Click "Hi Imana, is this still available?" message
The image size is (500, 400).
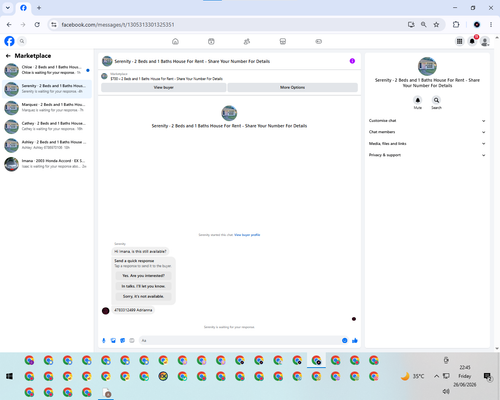click(140, 251)
